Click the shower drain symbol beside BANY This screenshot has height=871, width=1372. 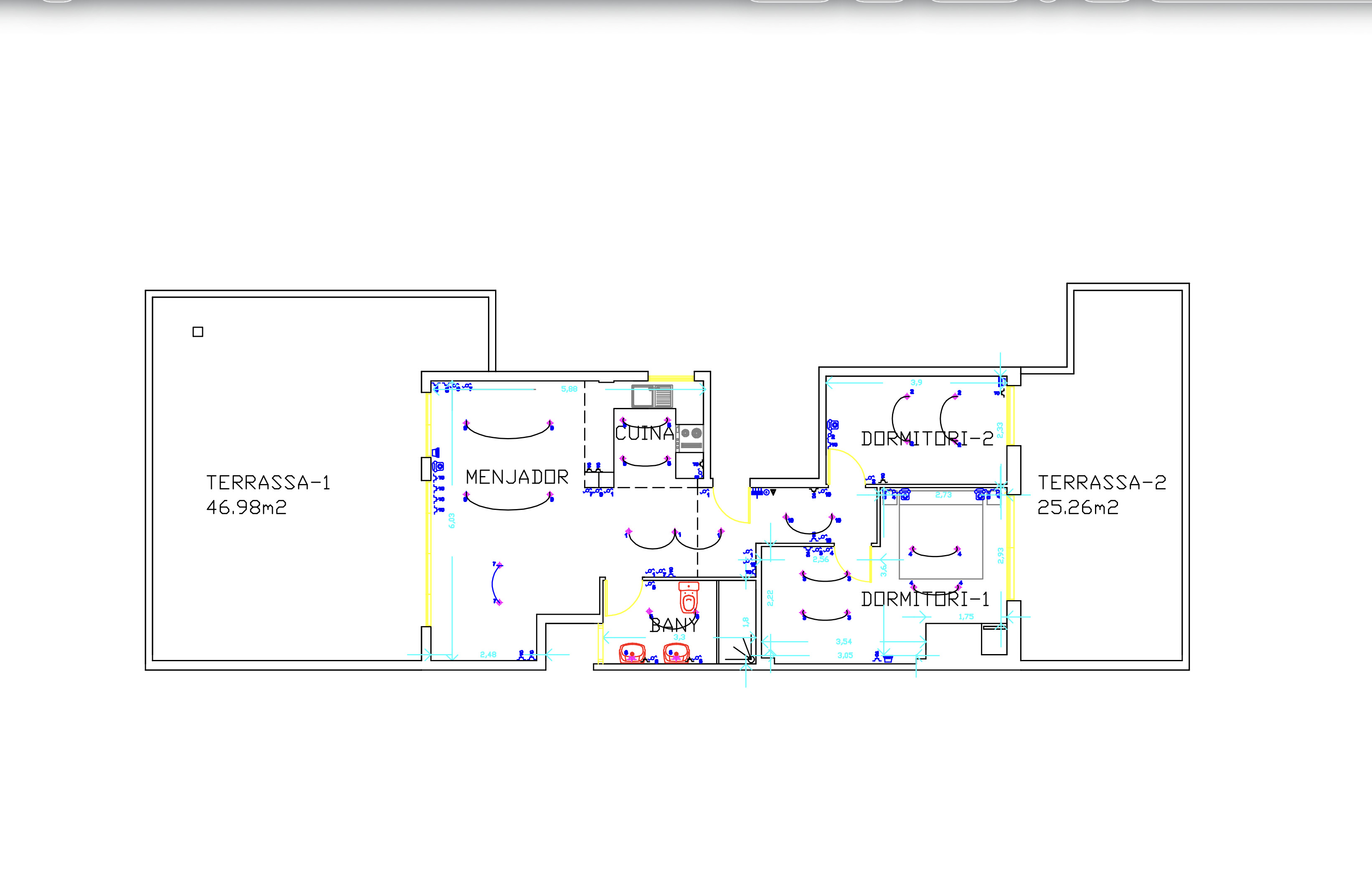pyautogui.click(x=750, y=660)
